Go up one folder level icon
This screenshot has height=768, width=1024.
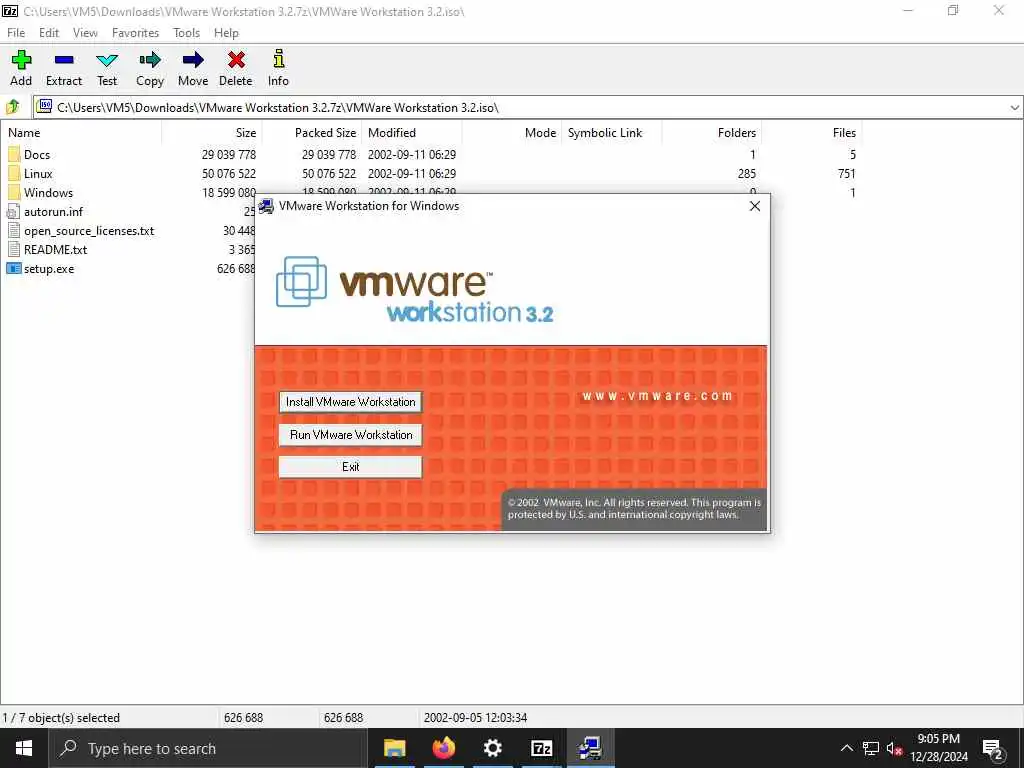(x=13, y=107)
